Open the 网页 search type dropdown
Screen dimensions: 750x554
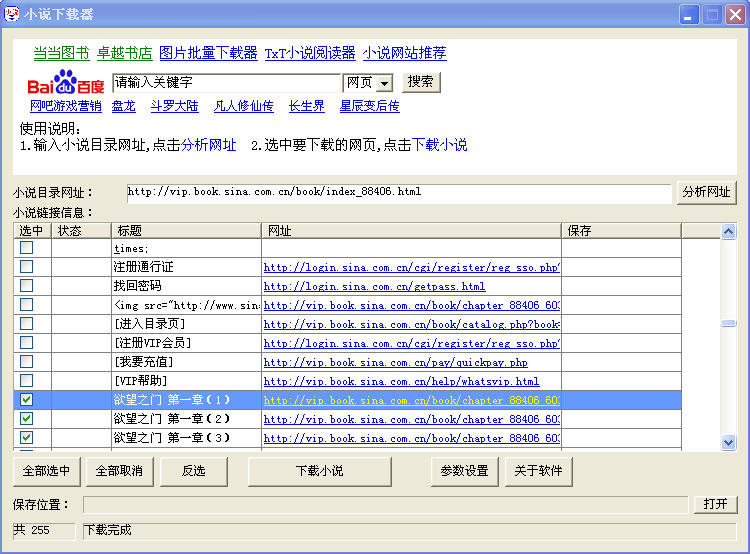click(384, 83)
